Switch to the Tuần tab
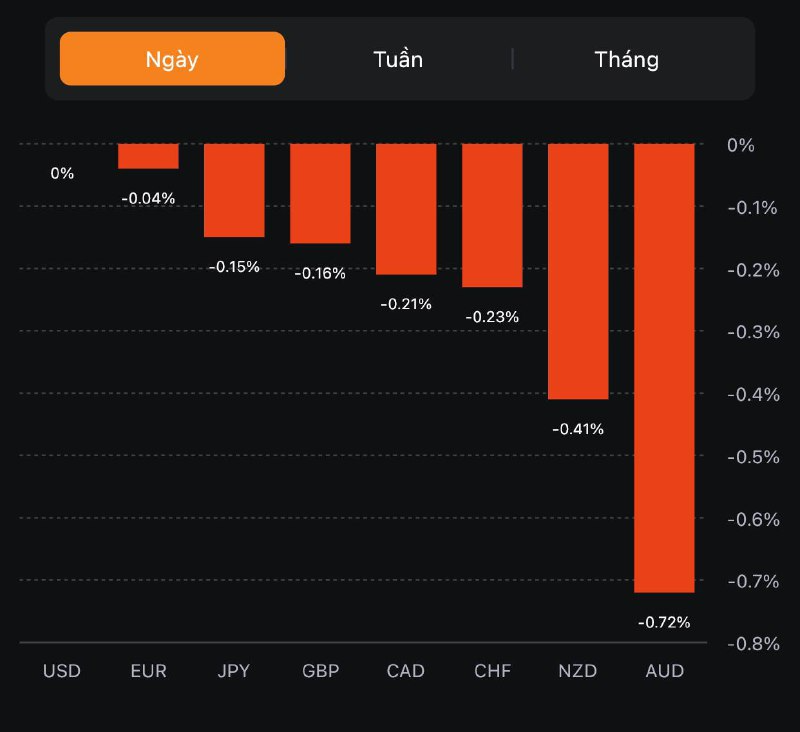The image size is (800, 732). pyautogui.click(x=398, y=59)
